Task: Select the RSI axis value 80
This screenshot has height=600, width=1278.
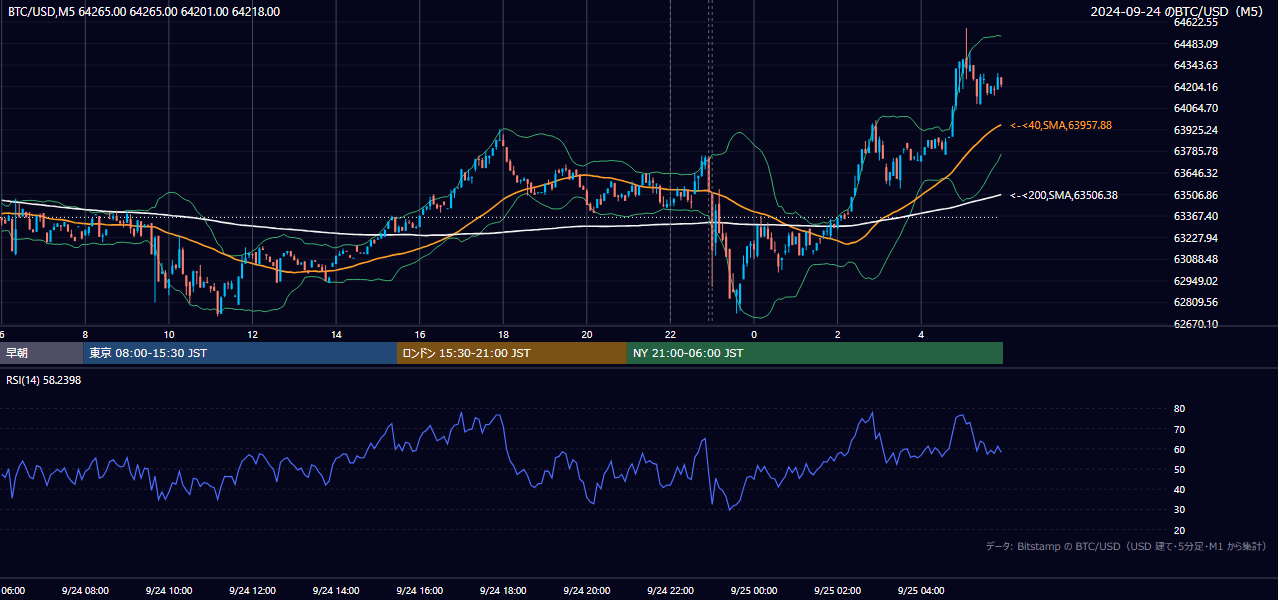Action: (x=1179, y=409)
